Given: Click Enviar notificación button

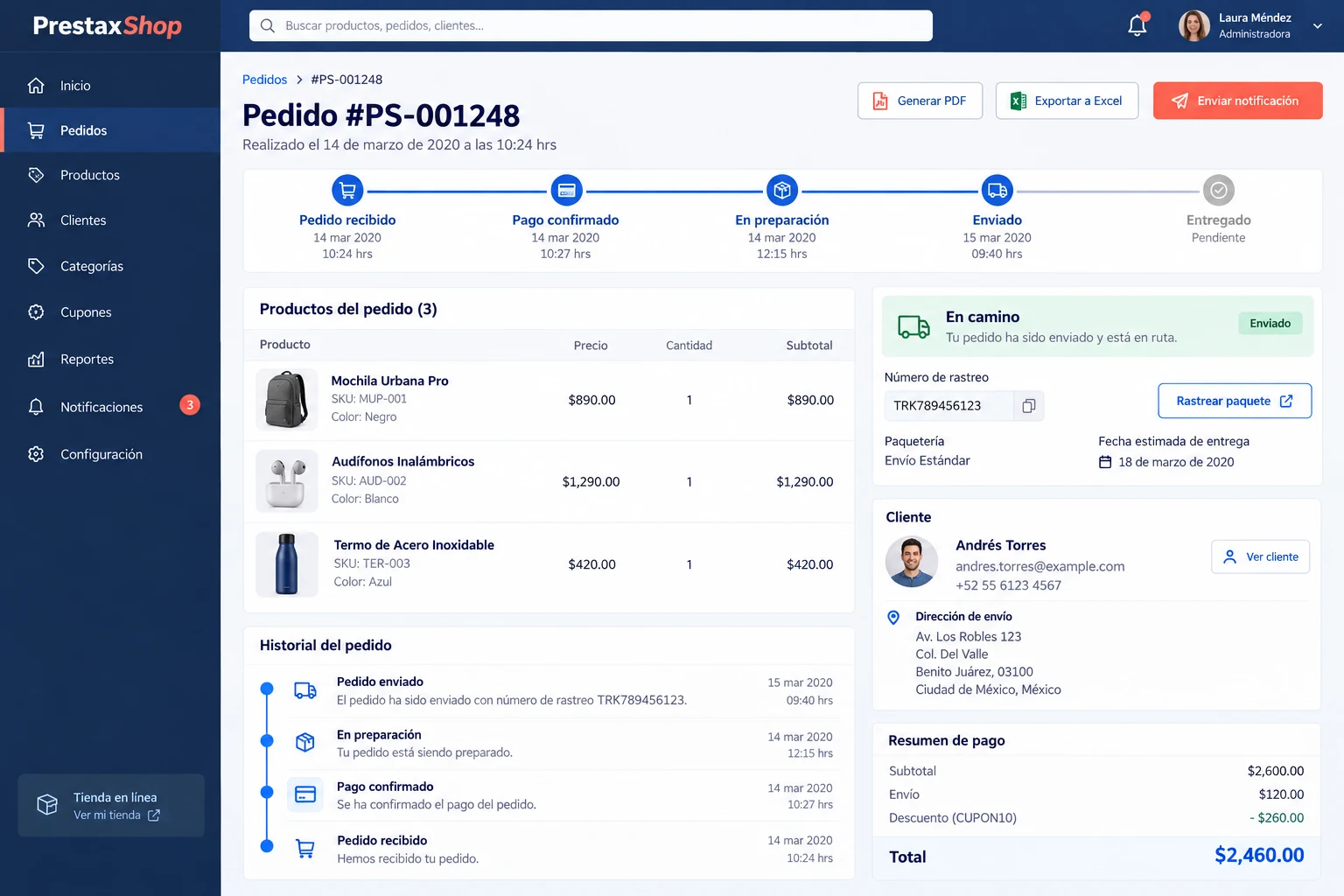Looking at the screenshot, I should (x=1237, y=101).
